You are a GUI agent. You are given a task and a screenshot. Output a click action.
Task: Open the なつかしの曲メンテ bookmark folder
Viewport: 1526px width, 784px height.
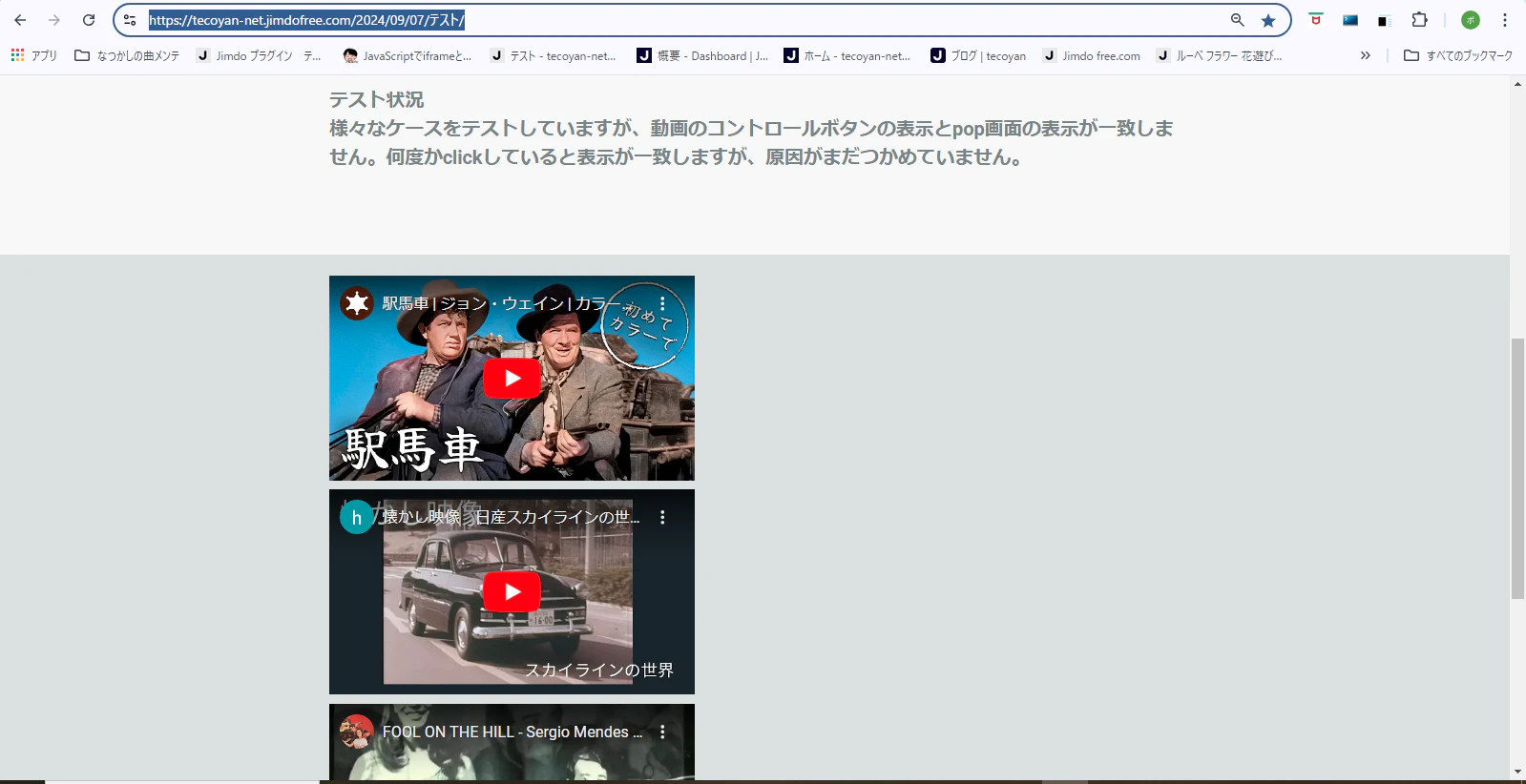[x=127, y=56]
